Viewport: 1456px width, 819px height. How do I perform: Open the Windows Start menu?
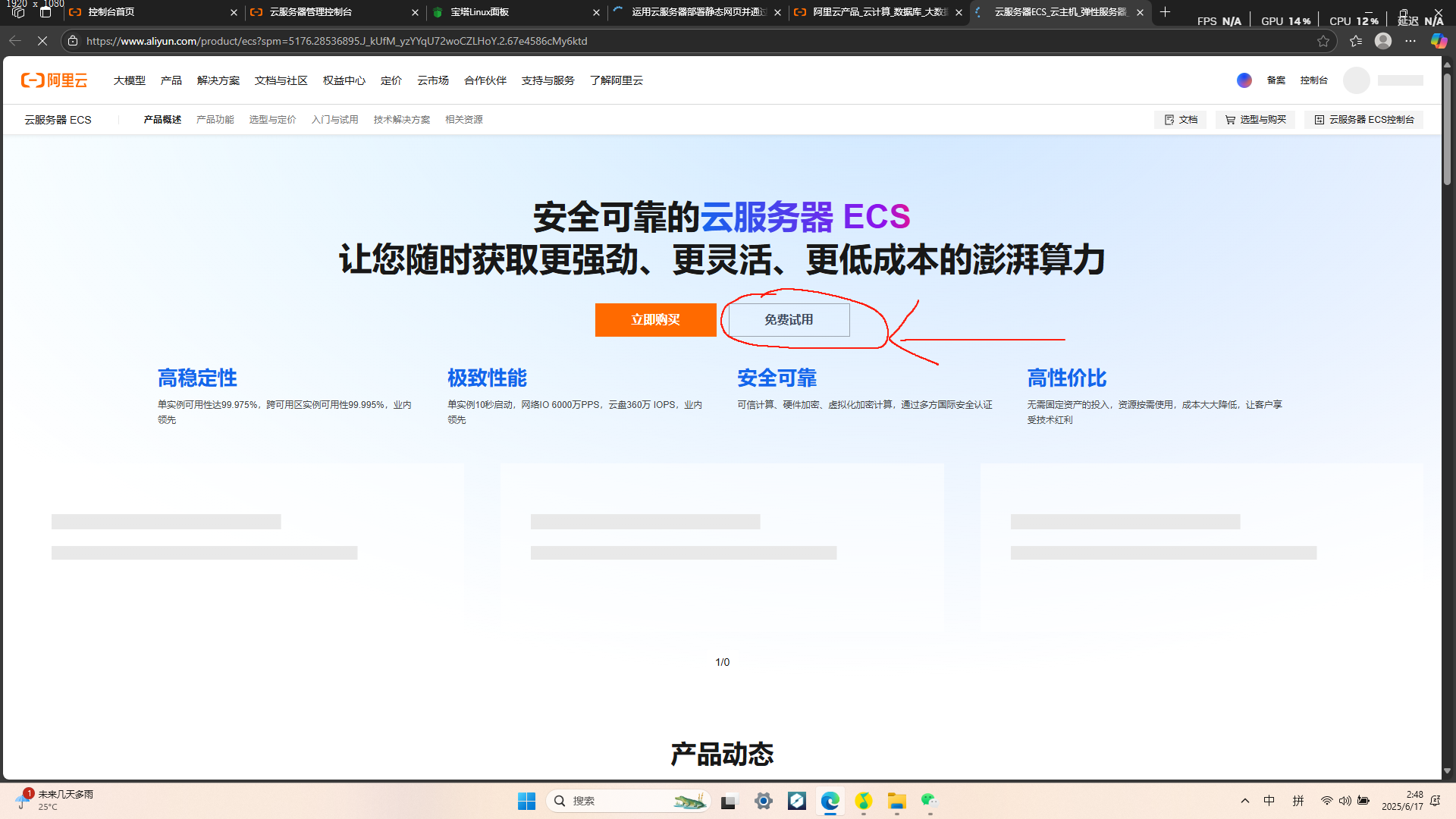[526, 801]
